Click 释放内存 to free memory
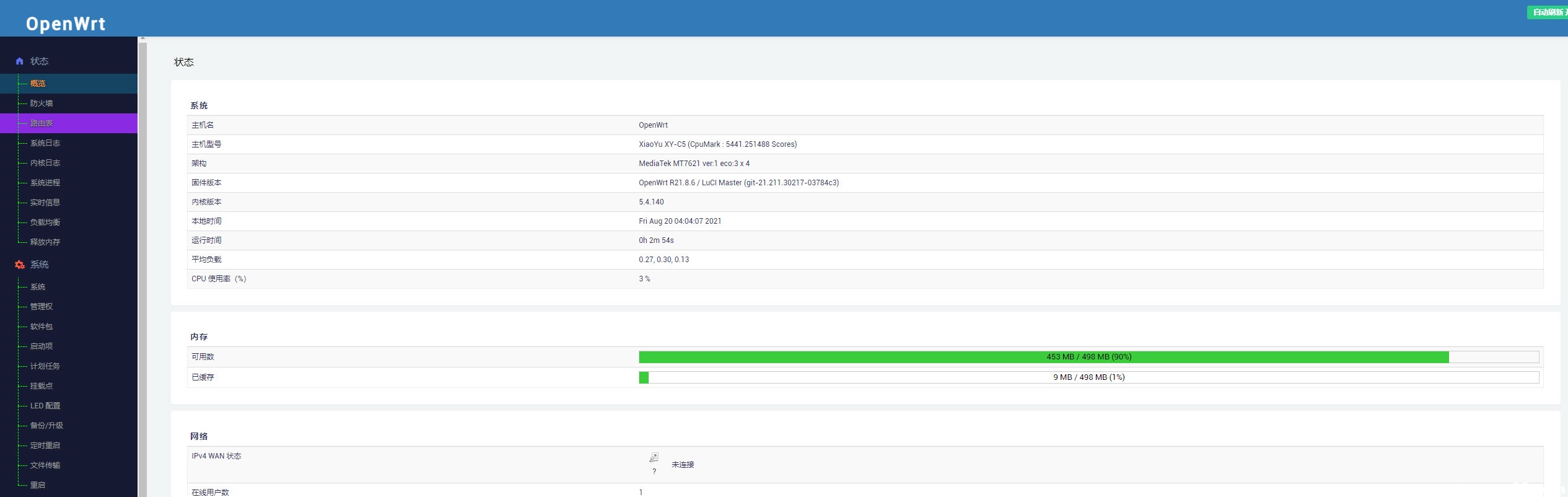The height and width of the screenshot is (497, 1568). [45, 242]
